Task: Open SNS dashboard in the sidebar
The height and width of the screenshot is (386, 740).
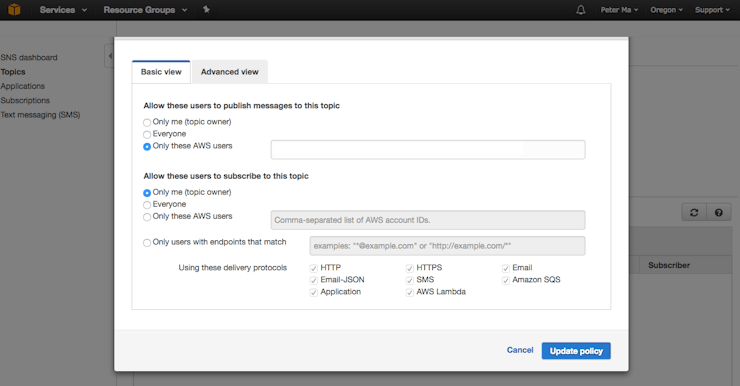Action: 29,58
